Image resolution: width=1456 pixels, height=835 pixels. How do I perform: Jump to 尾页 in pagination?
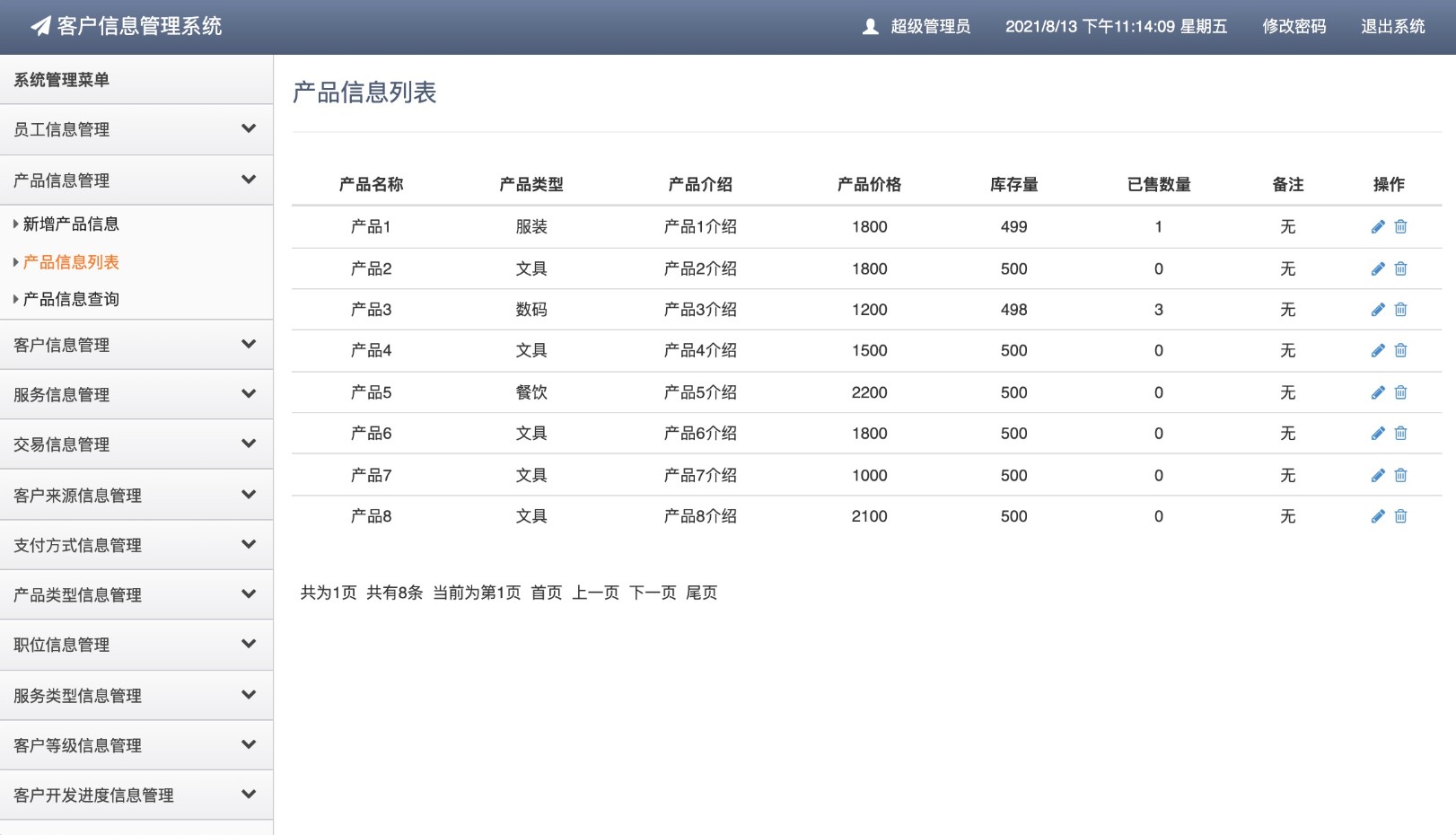(702, 593)
